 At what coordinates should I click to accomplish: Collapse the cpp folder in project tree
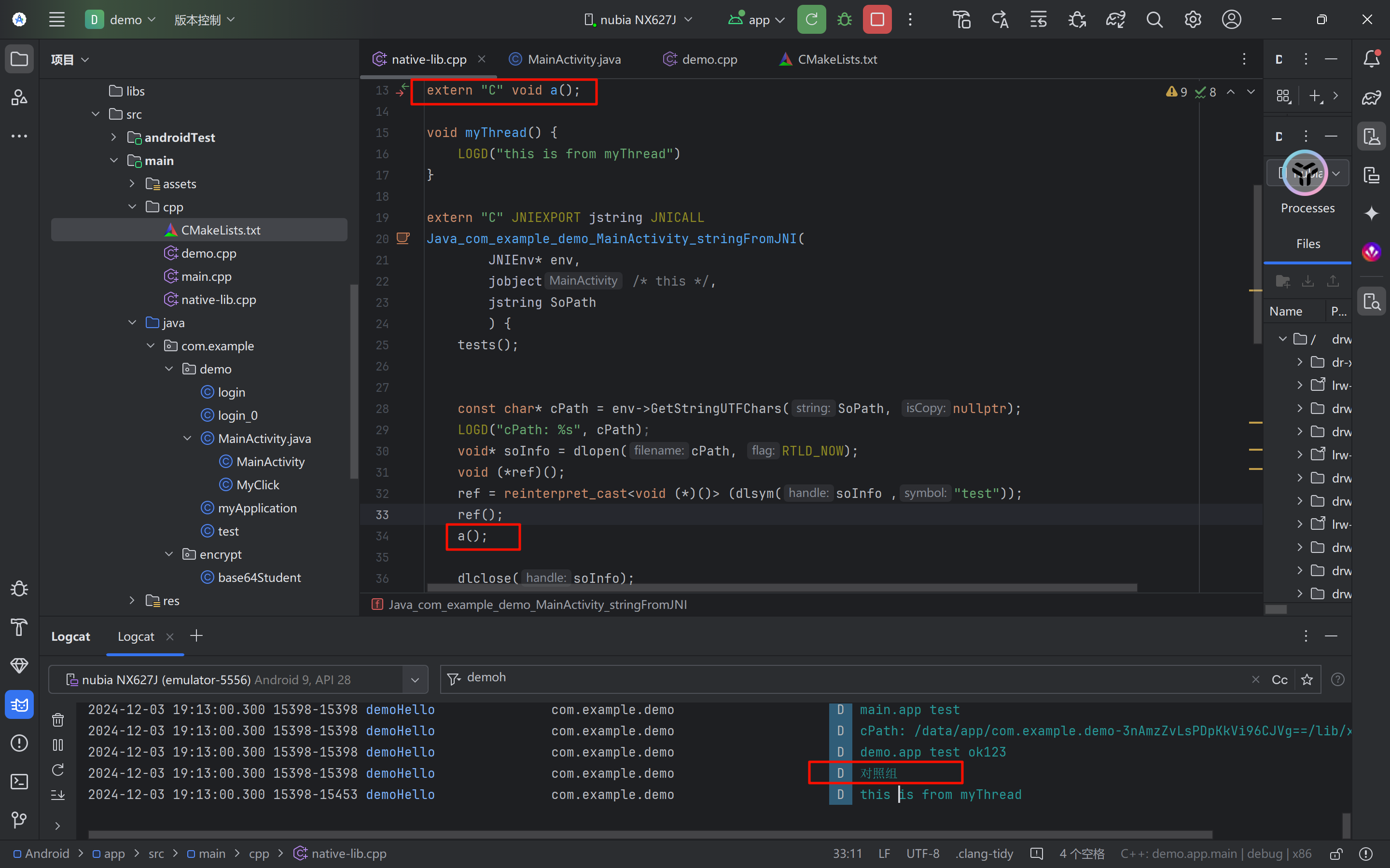132,207
